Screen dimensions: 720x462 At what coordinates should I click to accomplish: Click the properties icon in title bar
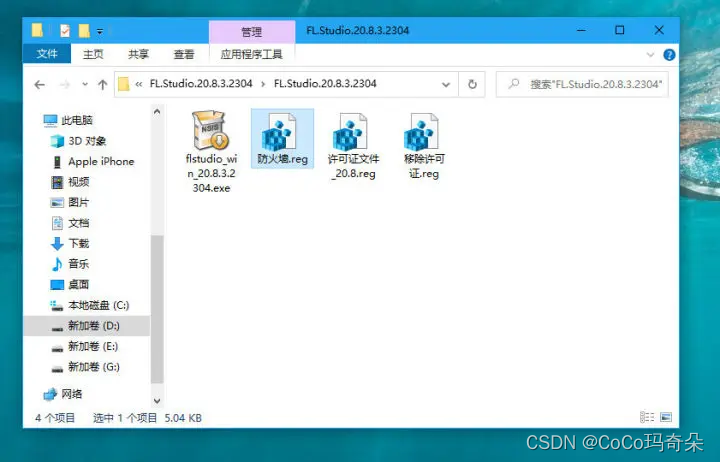[65, 31]
